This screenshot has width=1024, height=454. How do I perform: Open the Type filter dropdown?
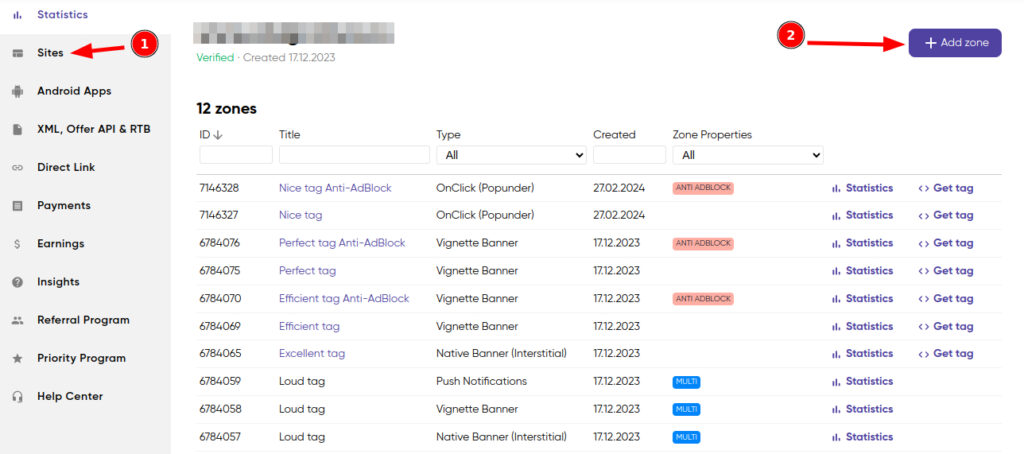[x=511, y=155]
